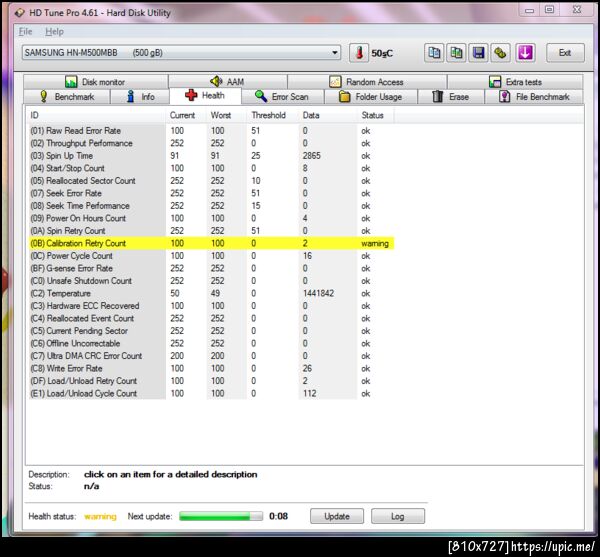Click the thermometer temperature icon
The image size is (600, 557).
(359, 53)
